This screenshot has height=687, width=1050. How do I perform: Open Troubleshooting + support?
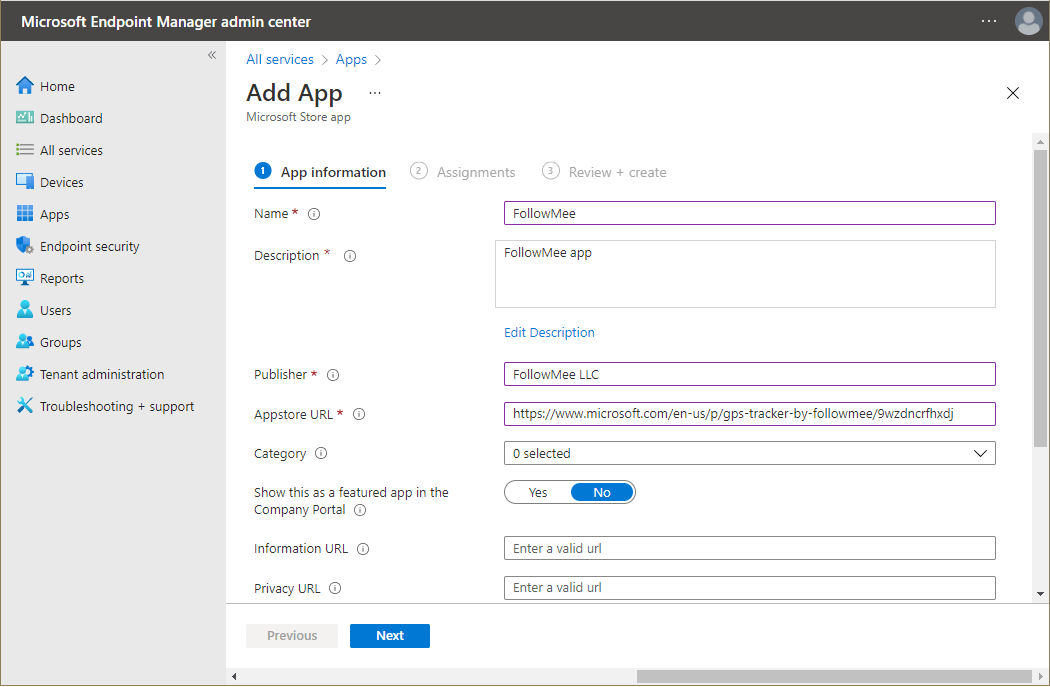pyautogui.click(x=104, y=405)
